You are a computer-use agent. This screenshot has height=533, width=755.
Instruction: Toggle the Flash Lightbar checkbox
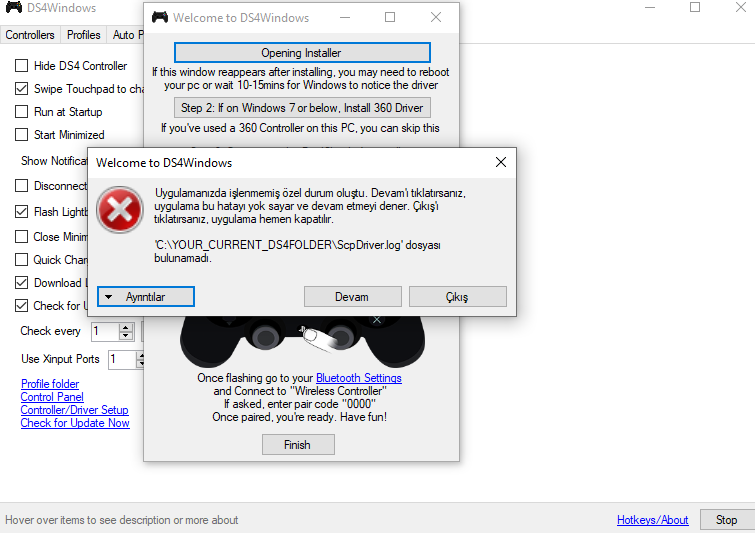(x=22, y=211)
